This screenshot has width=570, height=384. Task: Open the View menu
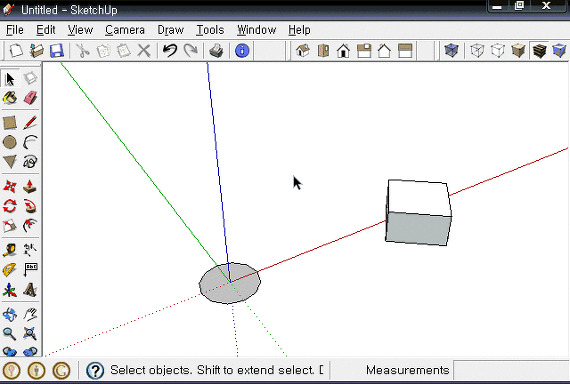click(80, 30)
